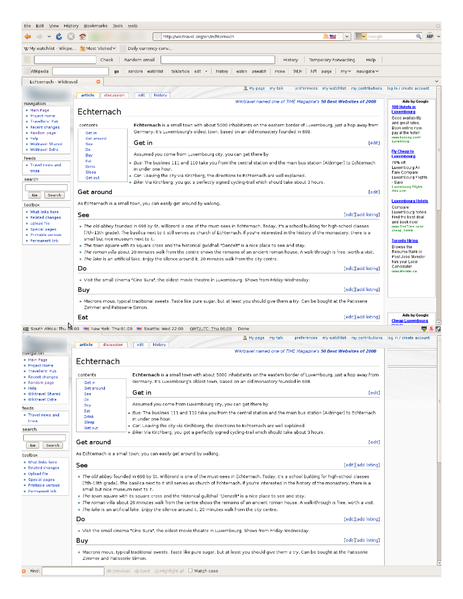Click the move button in Wikipedia toolbar
The width and height of the screenshot is (463, 599).
280,71
